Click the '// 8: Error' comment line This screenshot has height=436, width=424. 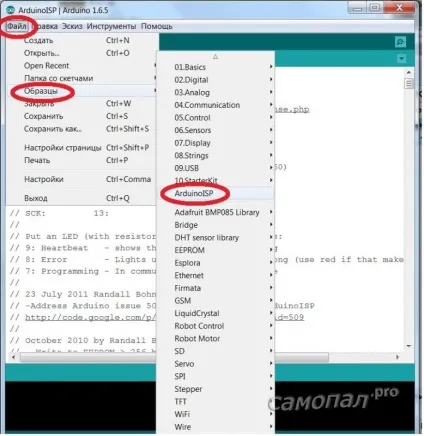(83, 259)
